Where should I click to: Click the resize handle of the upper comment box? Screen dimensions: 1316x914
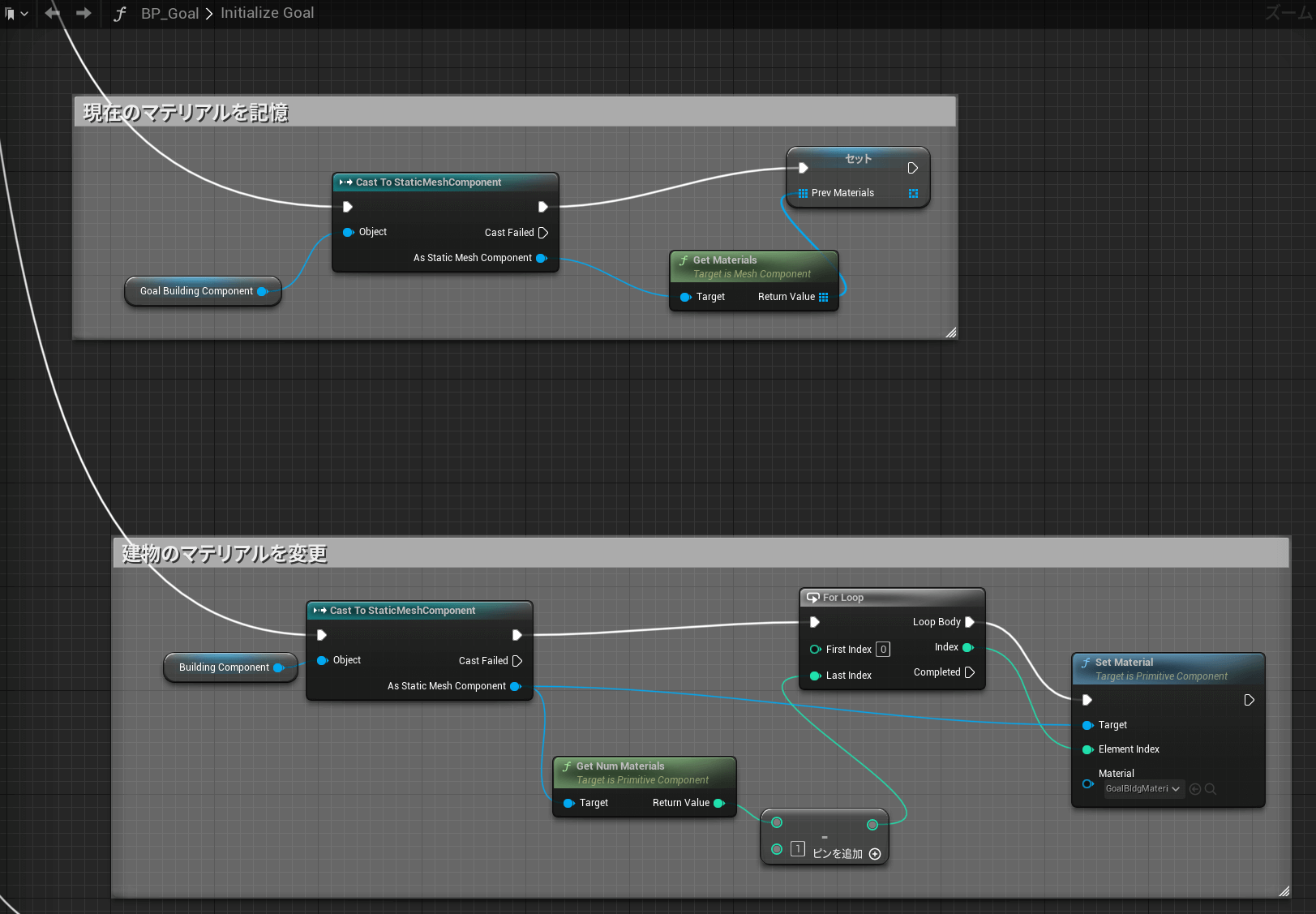pyautogui.click(x=951, y=333)
